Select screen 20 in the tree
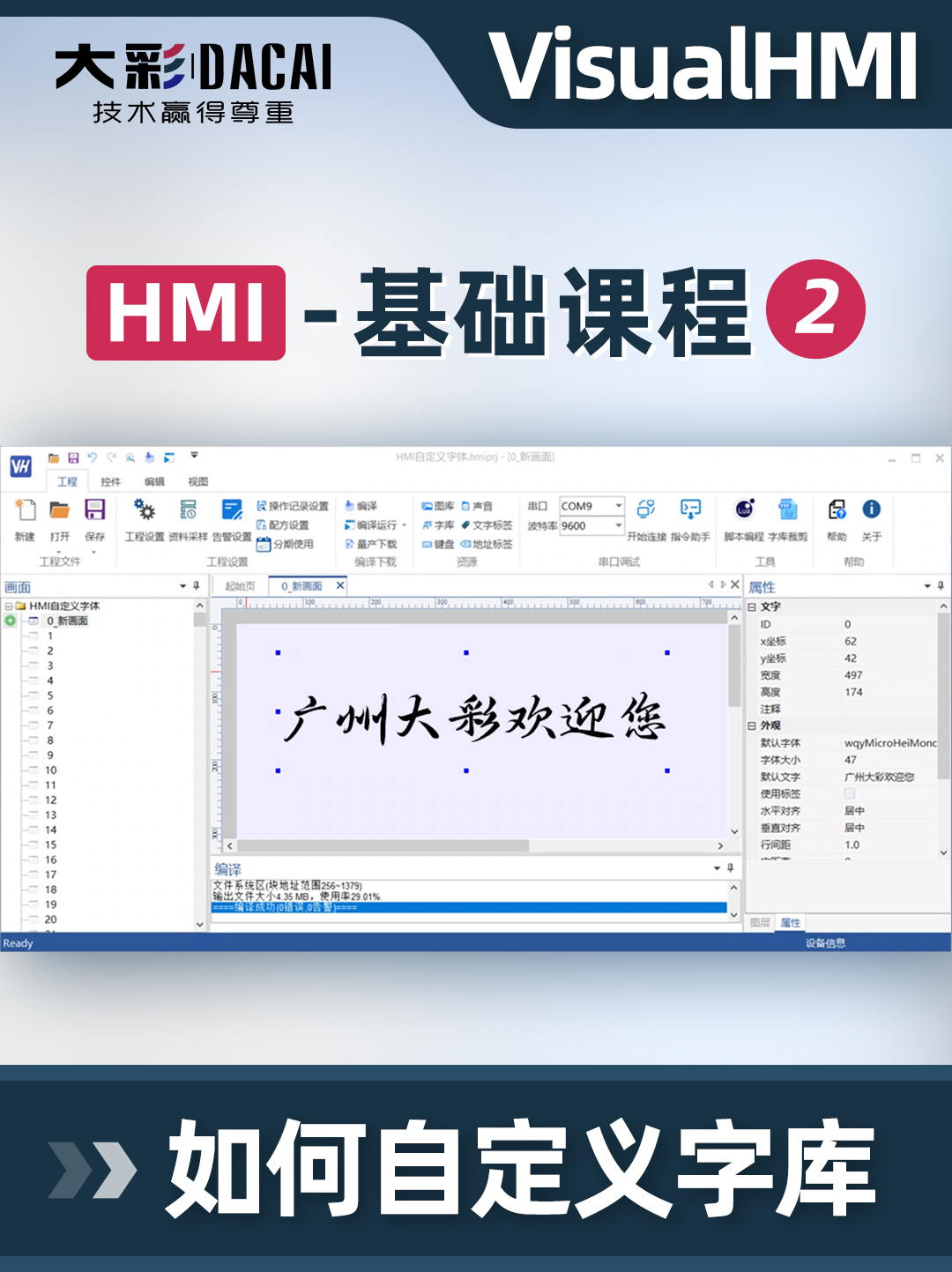Viewport: 952px width, 1272px height. pos(51,919)
